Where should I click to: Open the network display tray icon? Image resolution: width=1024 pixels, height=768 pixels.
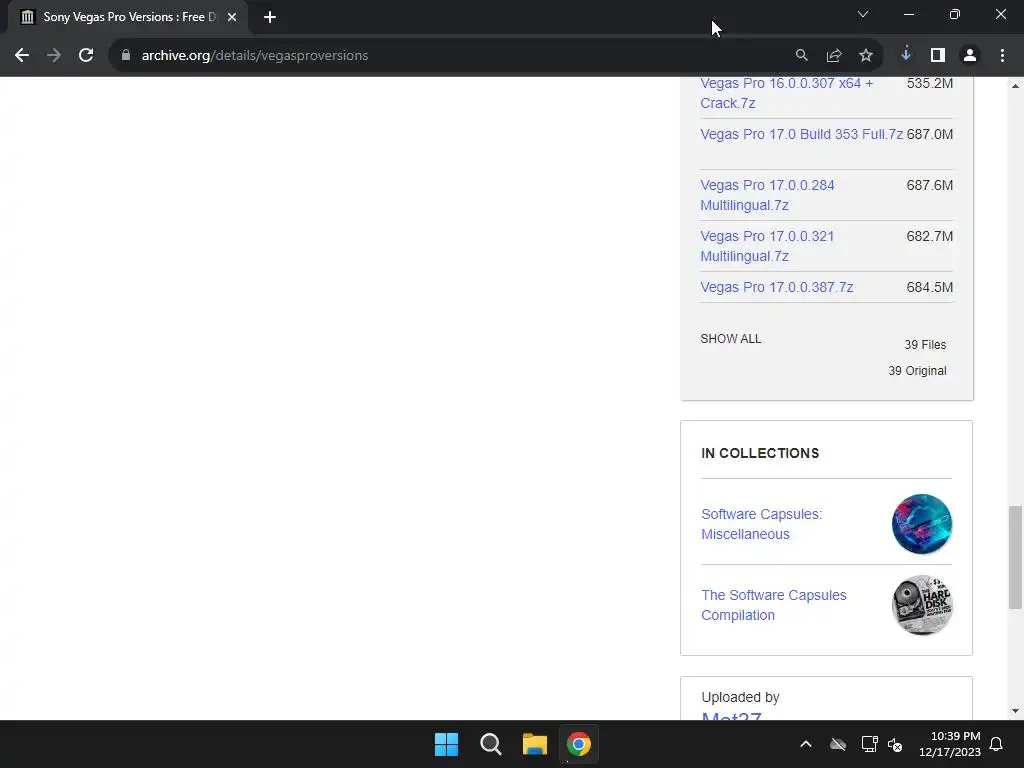click(x=869, y=744)
